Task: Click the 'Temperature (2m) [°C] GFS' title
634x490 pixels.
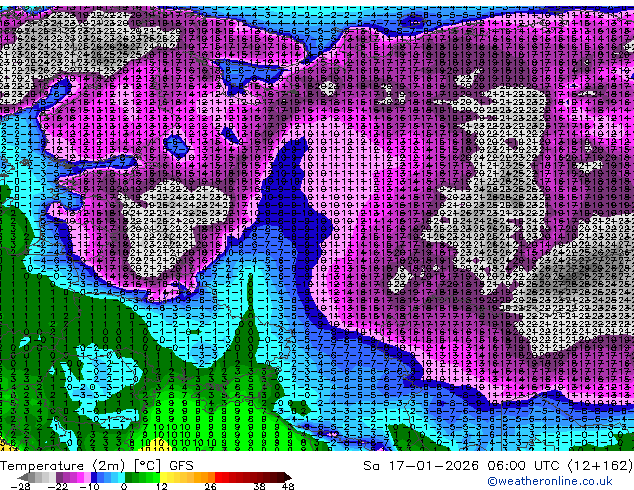Action: 97,466
